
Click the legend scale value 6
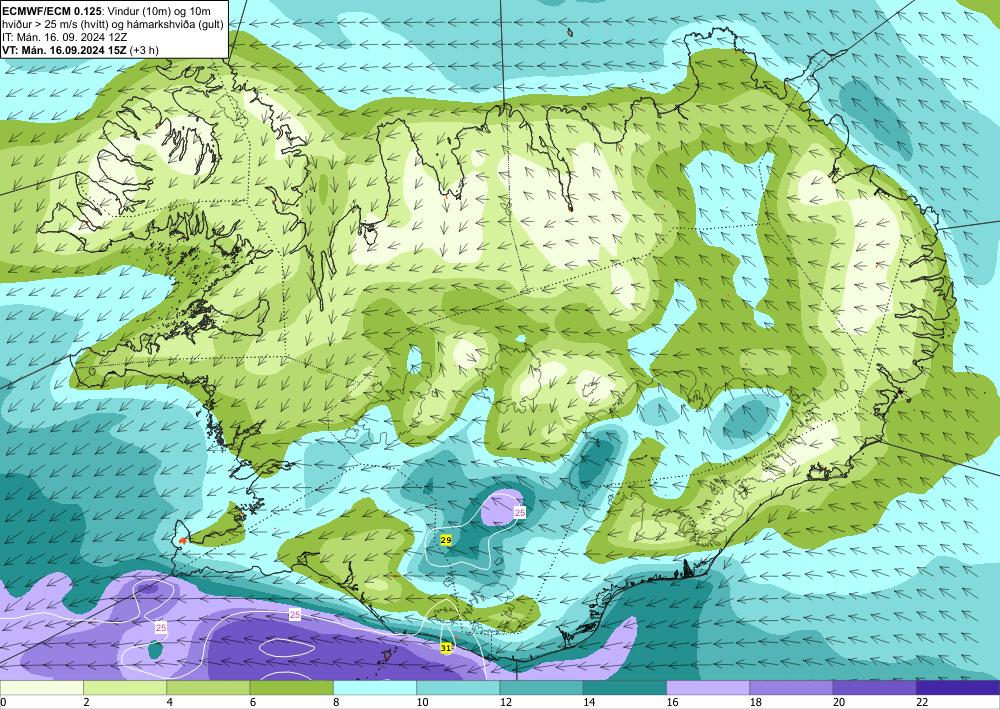click(x=253, y=702)
